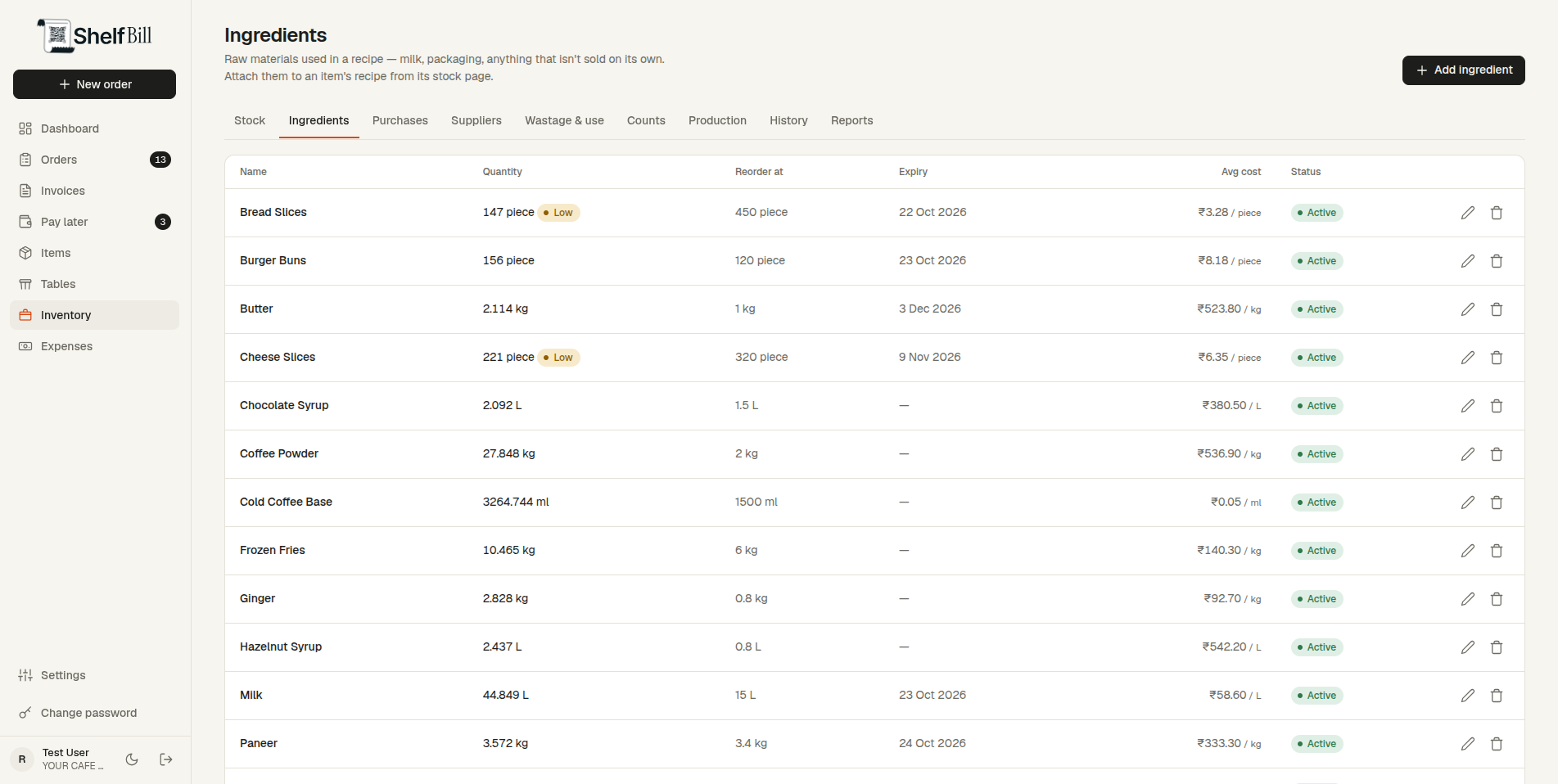1558x784 pixels.
Task: Click the Avg cost column header
Action: tap(1241, 172)
